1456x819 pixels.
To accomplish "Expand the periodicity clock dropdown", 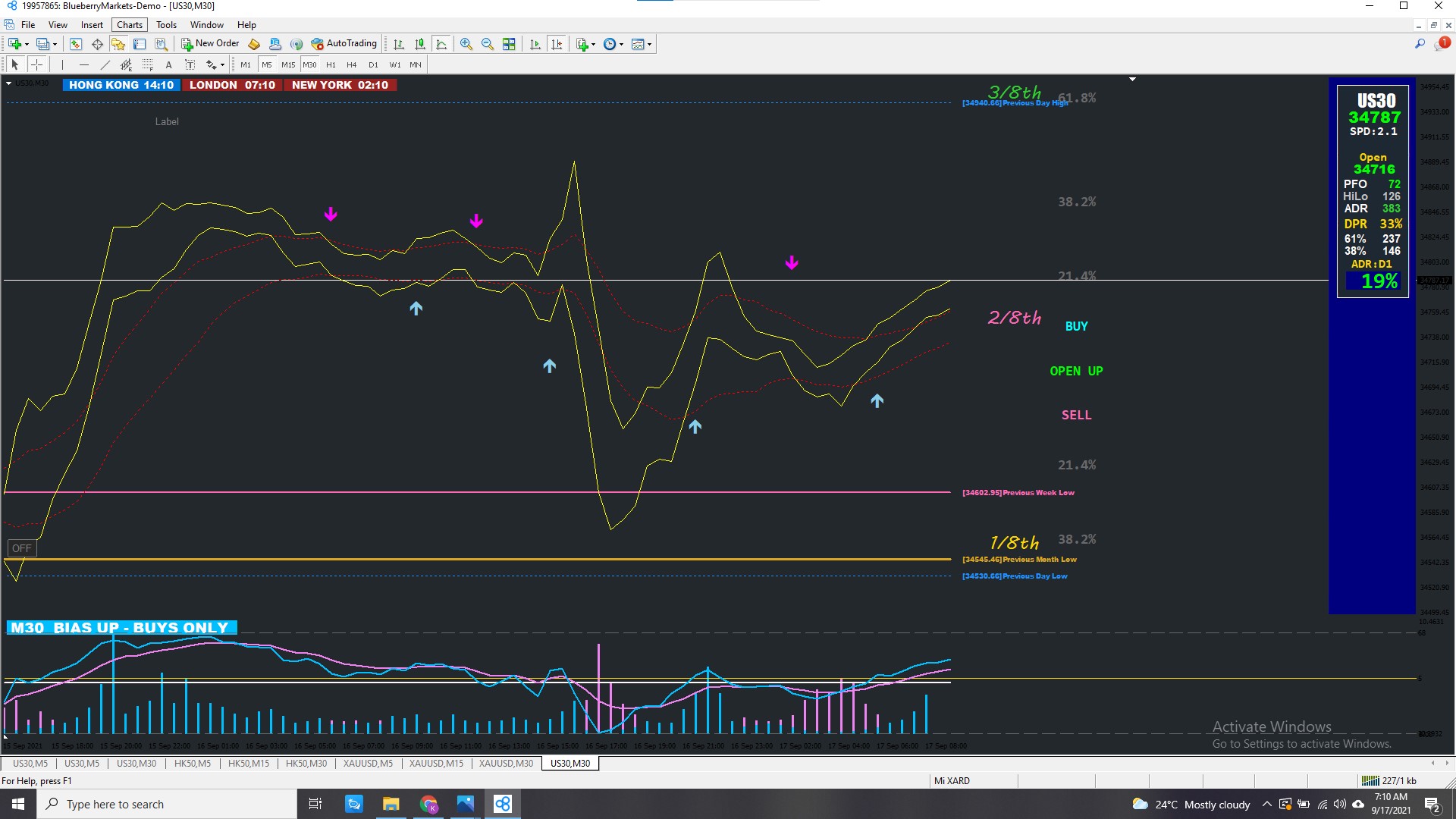I will [x=622, y=44].
